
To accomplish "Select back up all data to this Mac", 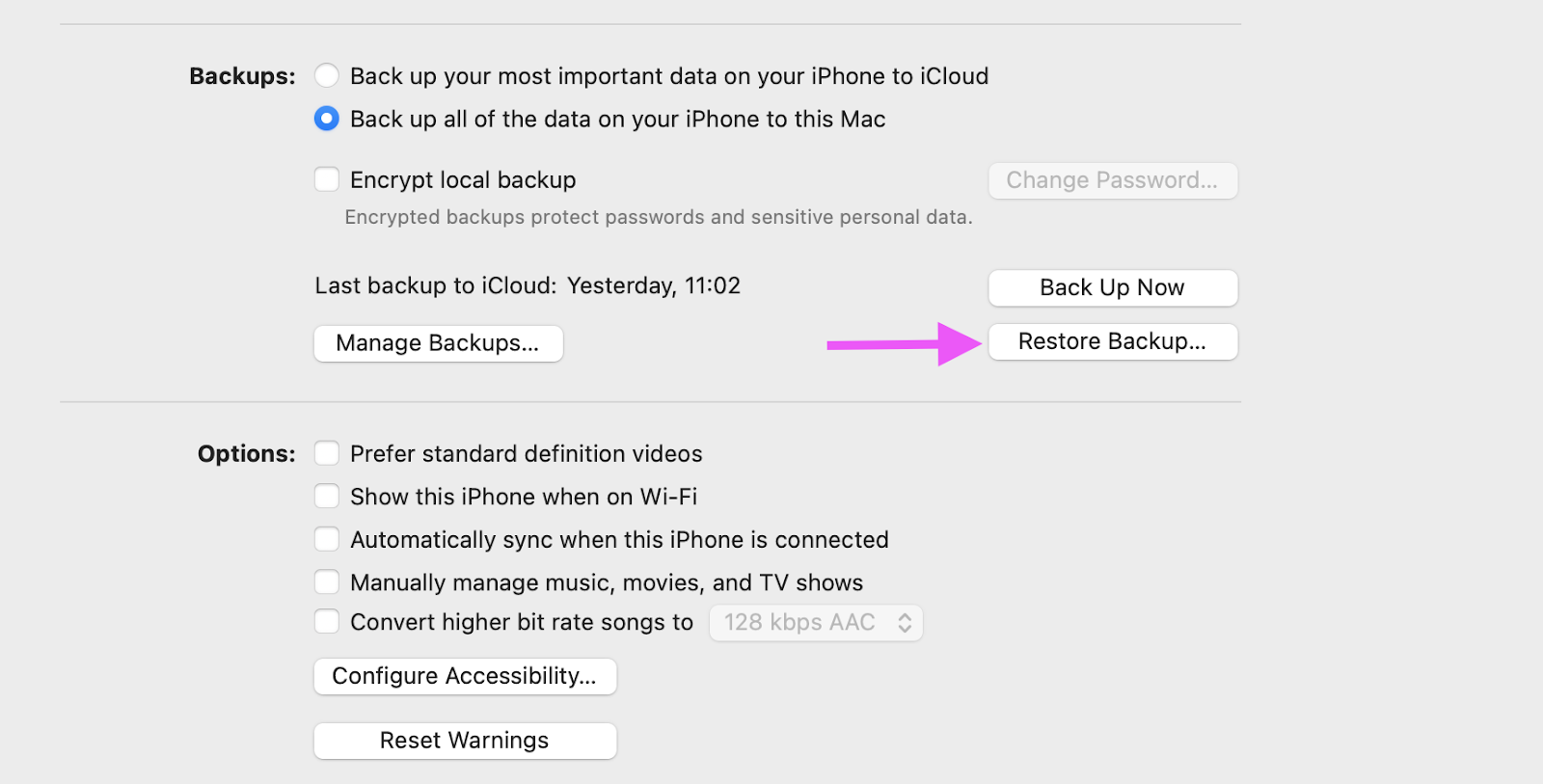I will pyautogui.click(x=327, y=119).
